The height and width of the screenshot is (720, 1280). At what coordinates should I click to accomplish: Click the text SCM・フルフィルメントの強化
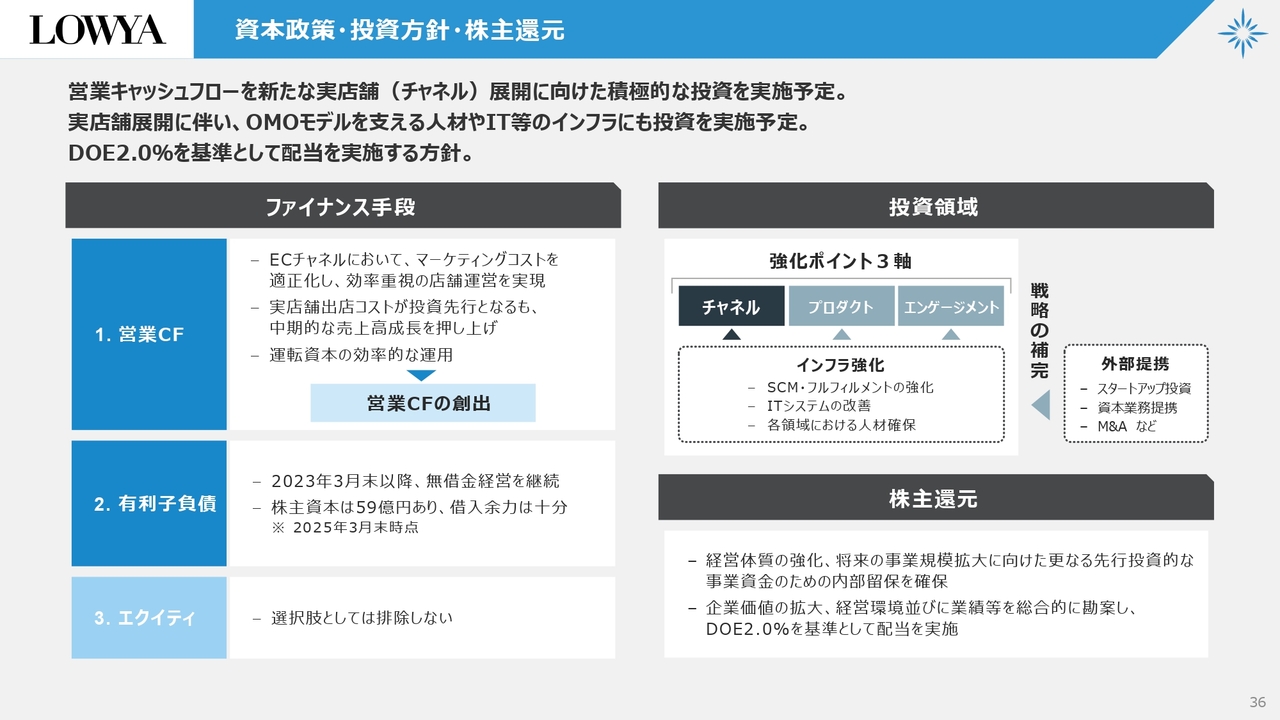(850, 387)
